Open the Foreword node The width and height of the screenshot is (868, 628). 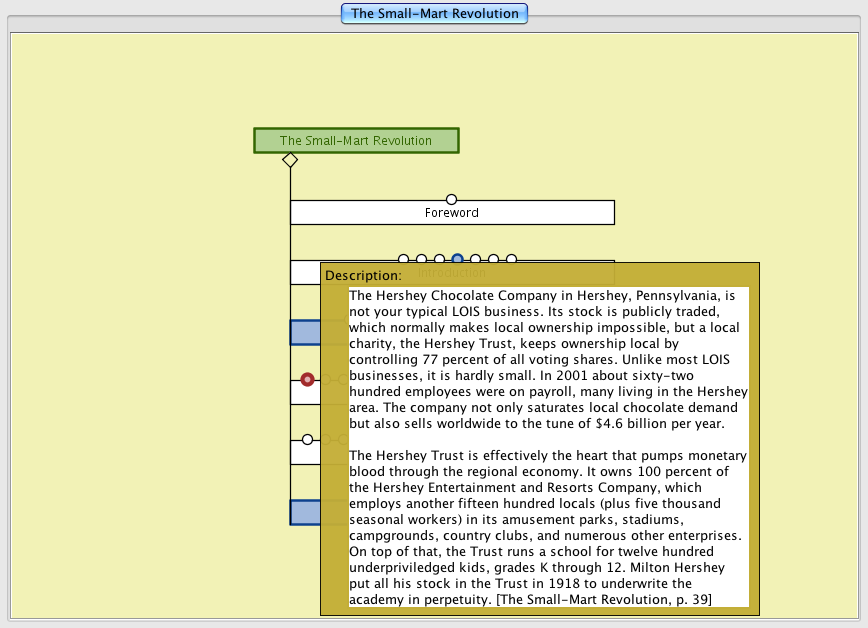(x=451, y=213)
